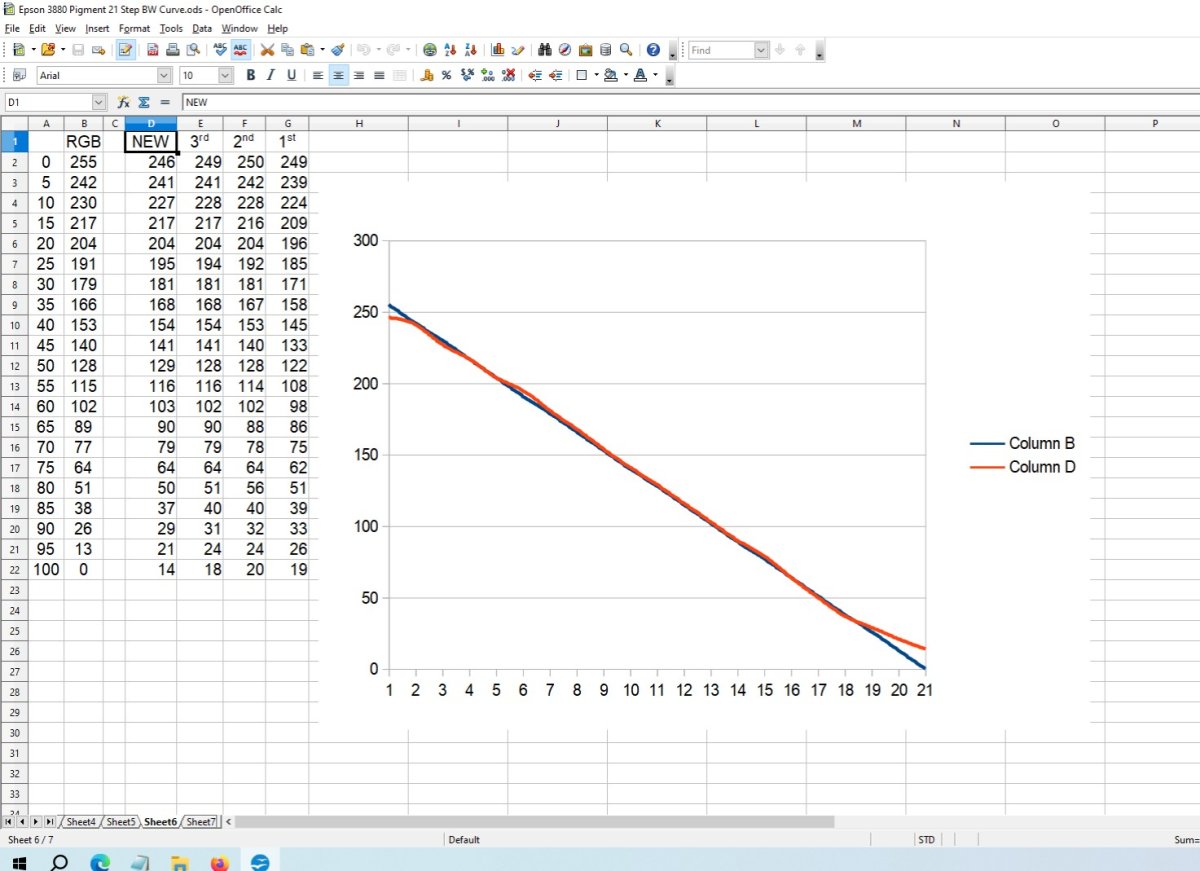The image size is (1200, 871).
Task: Click the Sum sigma icon
Action: (x=144, y=102)
